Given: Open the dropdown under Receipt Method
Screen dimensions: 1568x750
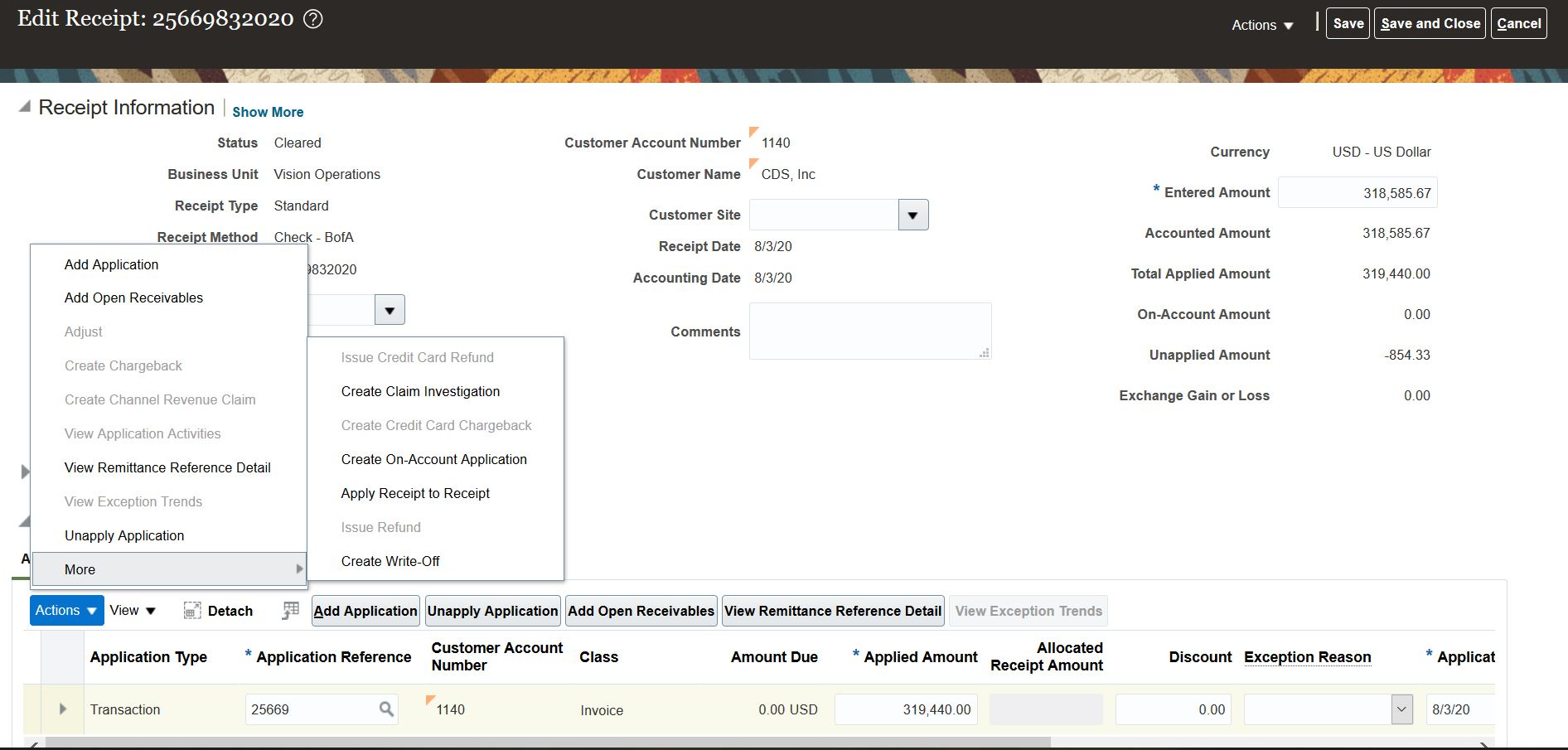Looking at the screenshot, I should [390, 310].
